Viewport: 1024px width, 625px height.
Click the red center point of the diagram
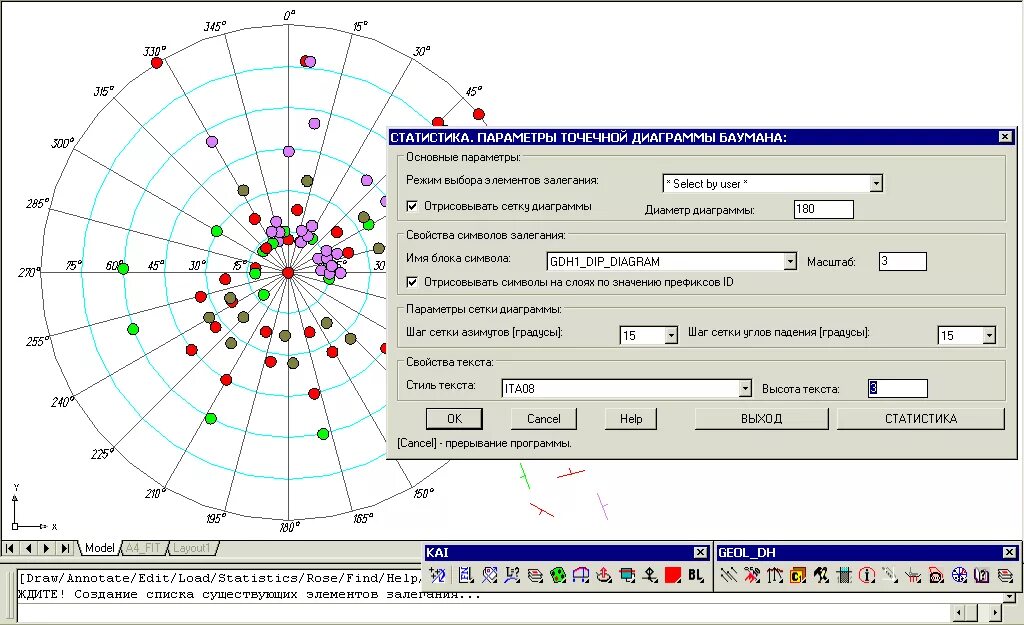[x=288, y=272]
